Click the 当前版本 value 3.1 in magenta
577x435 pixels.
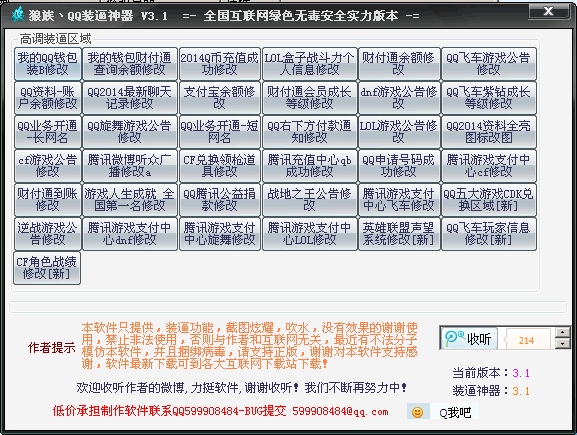coord(521,373)
